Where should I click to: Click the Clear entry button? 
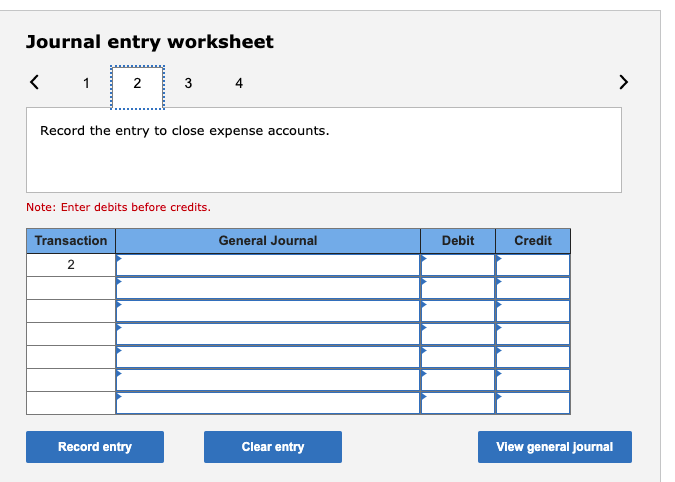[273, 447]
